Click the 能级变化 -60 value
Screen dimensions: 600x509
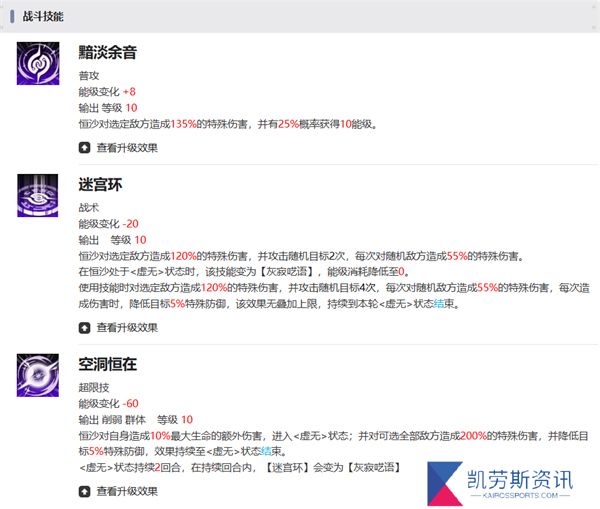coord(130,404)
